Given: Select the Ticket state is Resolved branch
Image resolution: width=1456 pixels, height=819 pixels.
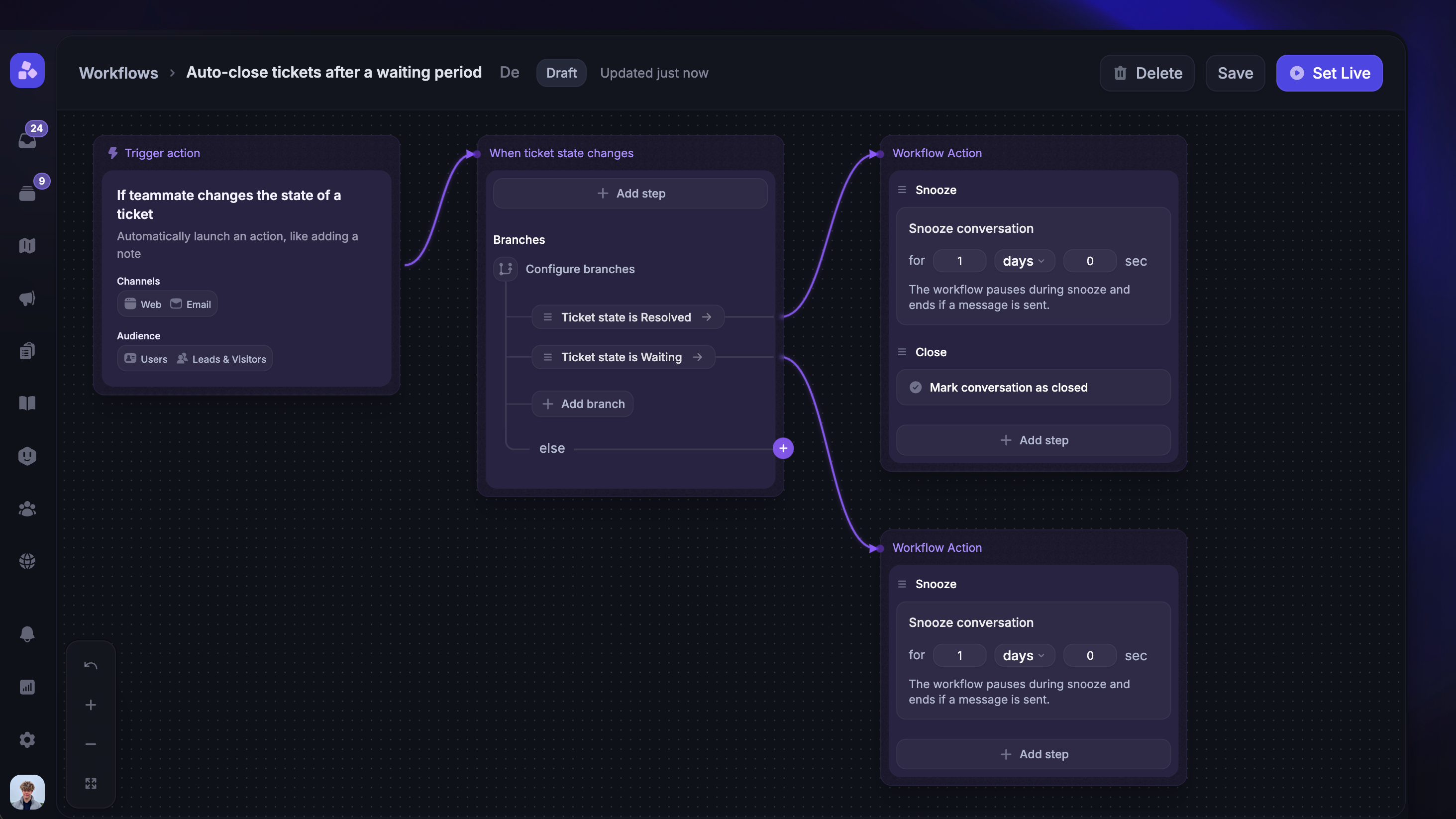Looking at the screenshot, I should 628,317.
